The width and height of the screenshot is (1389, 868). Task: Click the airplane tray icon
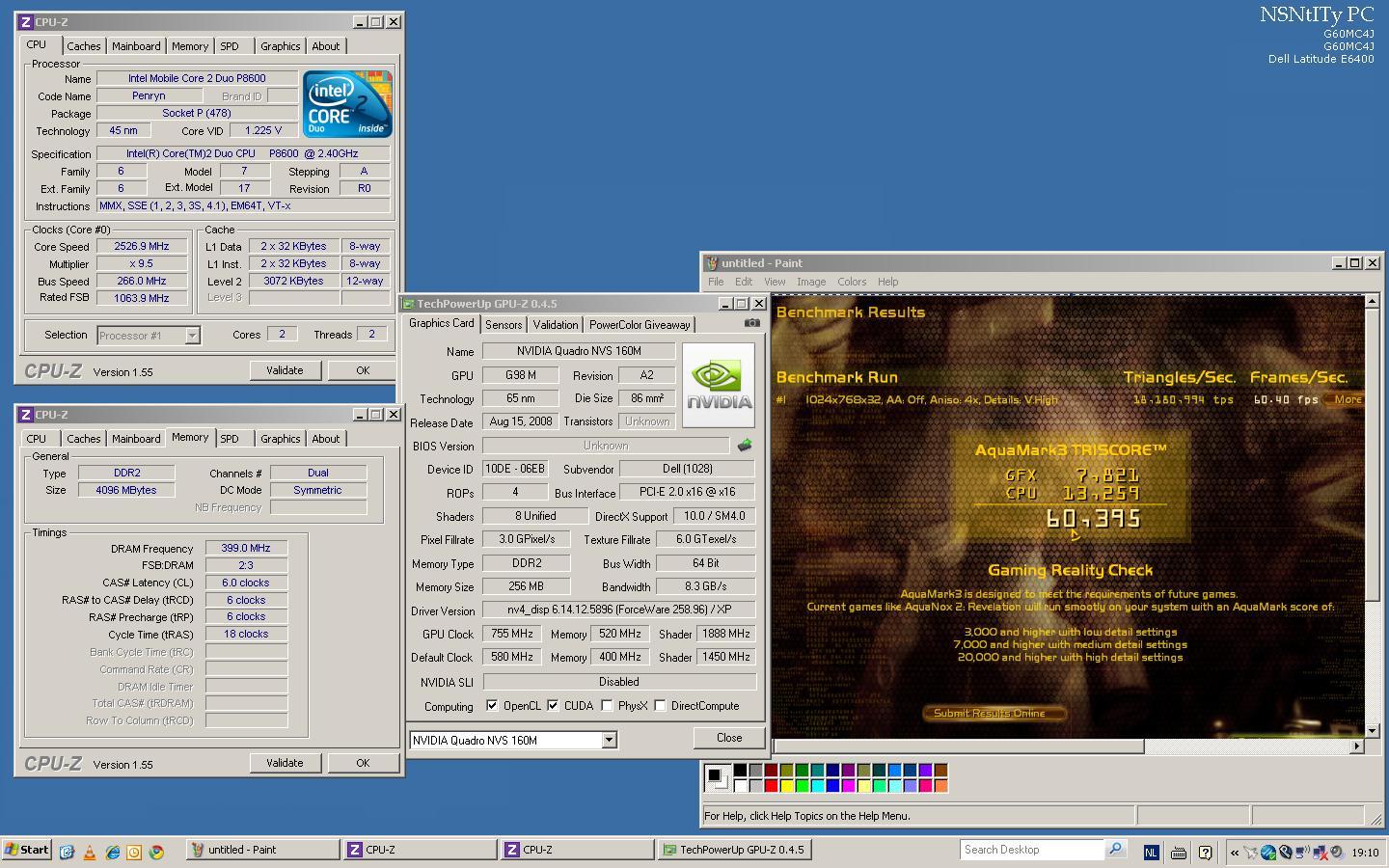tap(1251, 852)
